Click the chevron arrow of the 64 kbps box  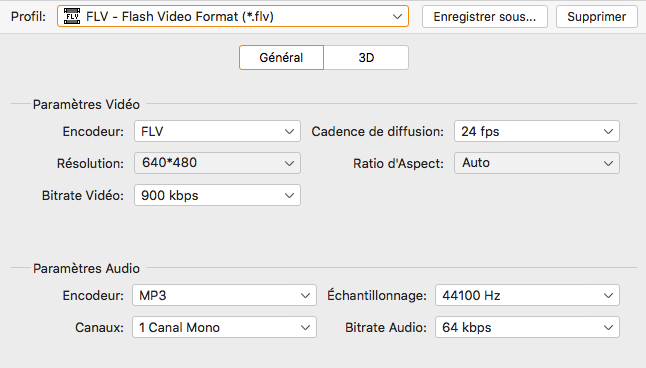608,328
